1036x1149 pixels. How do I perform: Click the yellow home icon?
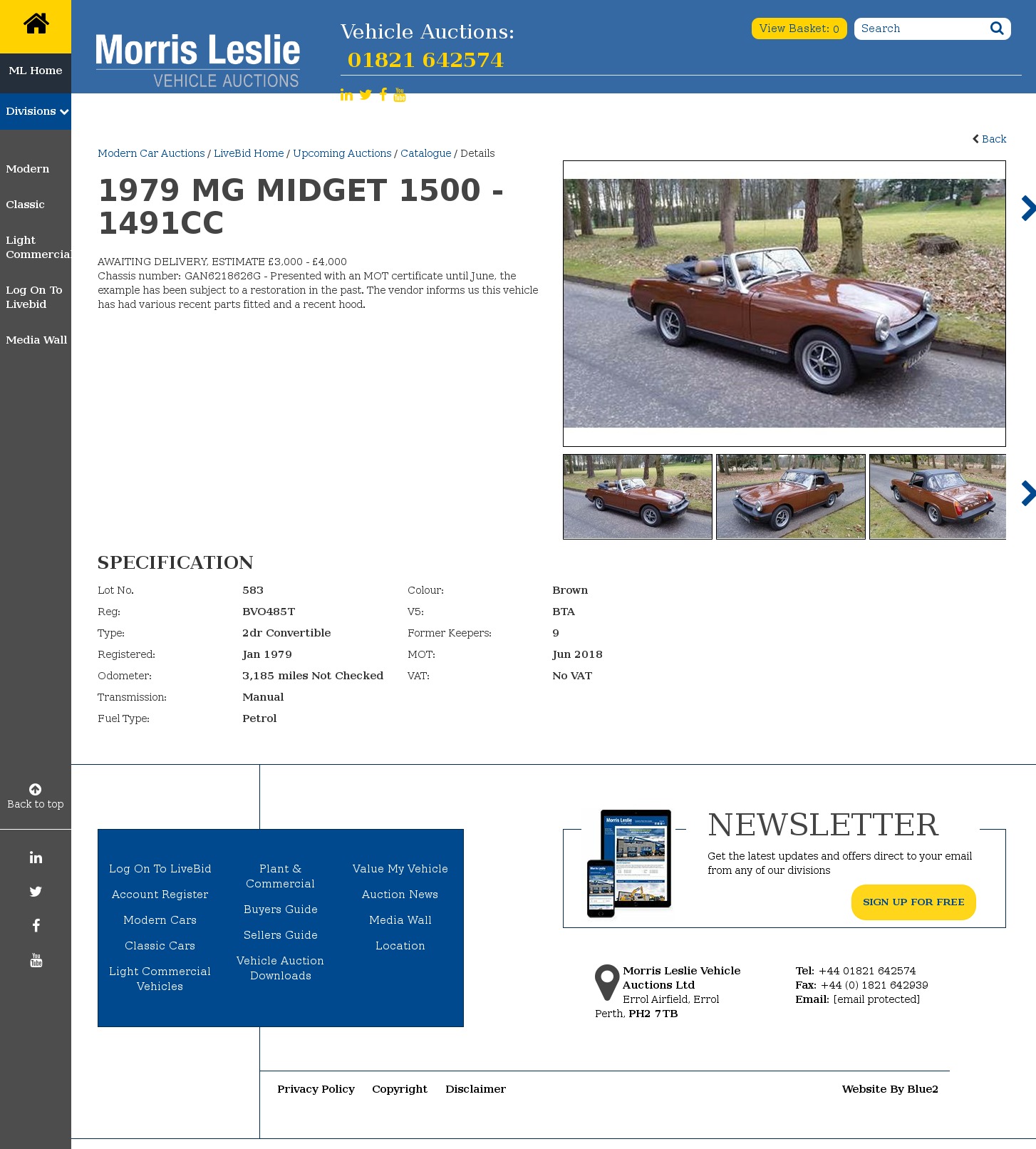tap(36, 24)
